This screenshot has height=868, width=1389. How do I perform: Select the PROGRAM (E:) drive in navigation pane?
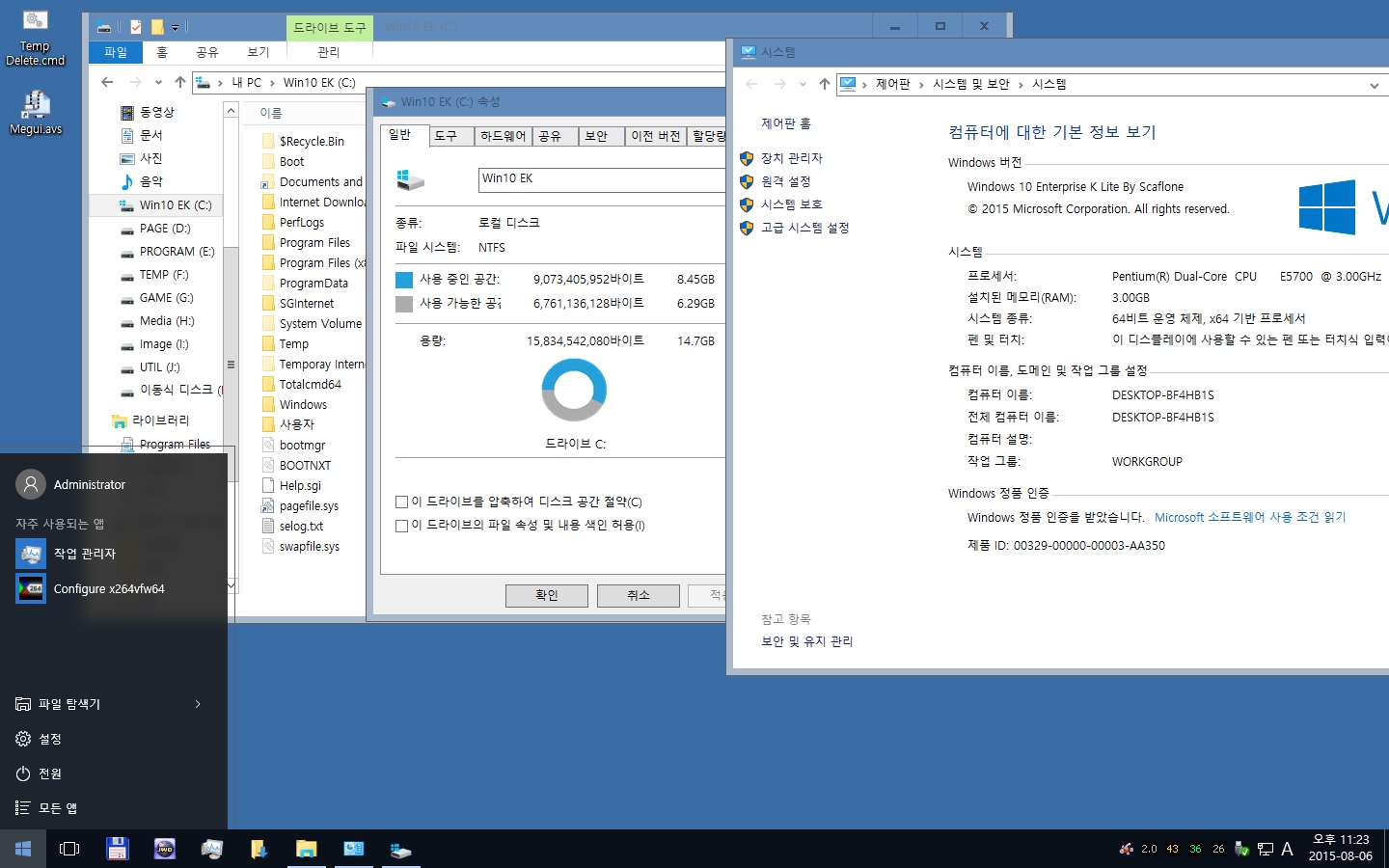[x=170, y=252]
